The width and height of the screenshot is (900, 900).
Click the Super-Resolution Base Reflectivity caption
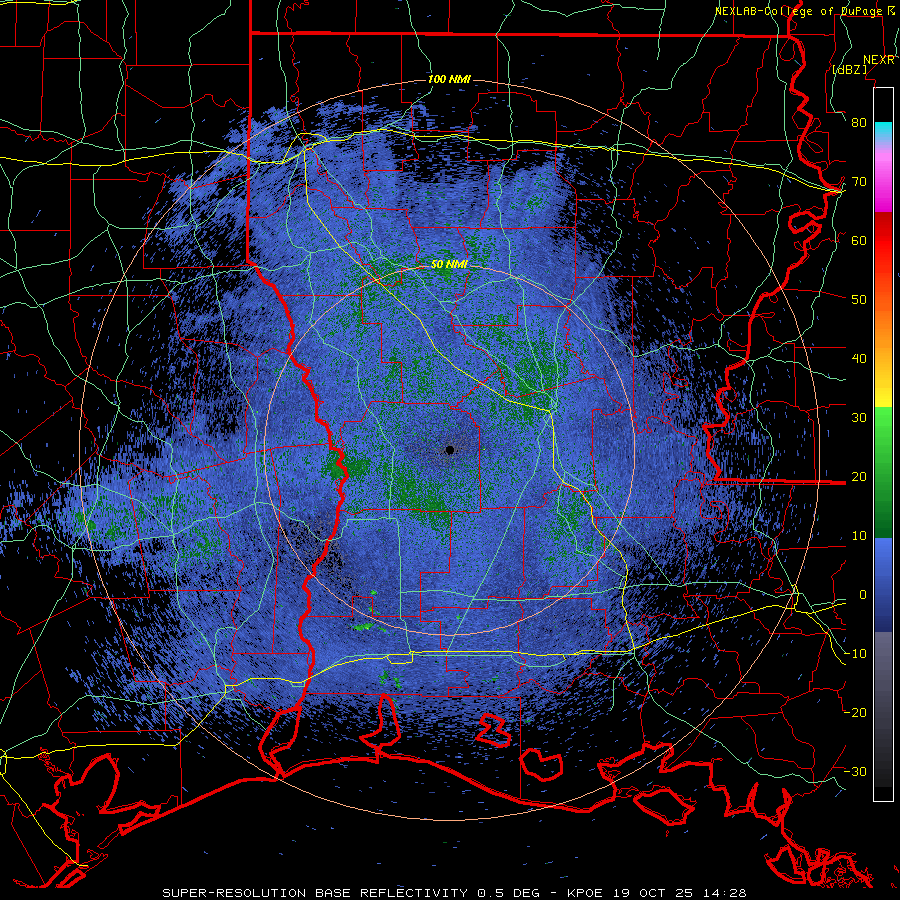click(x=315, y=893)
